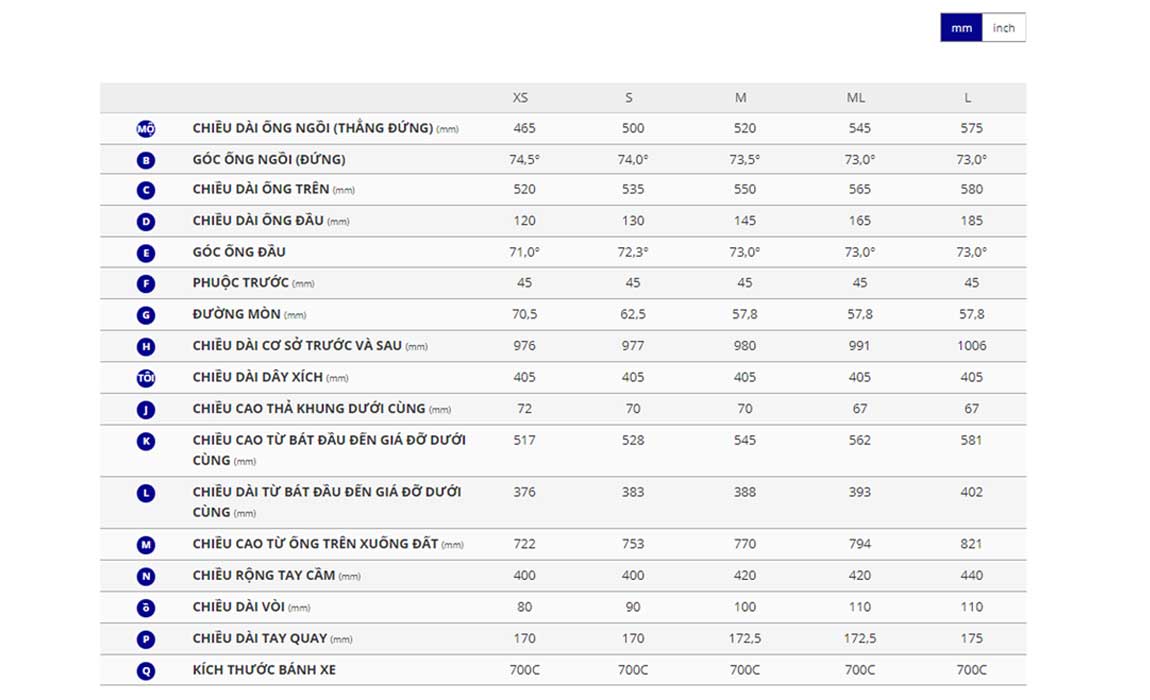Click the F circle icon for fork rake
The width and height of the screenshot is (1150, 700).
click(146, 284)
